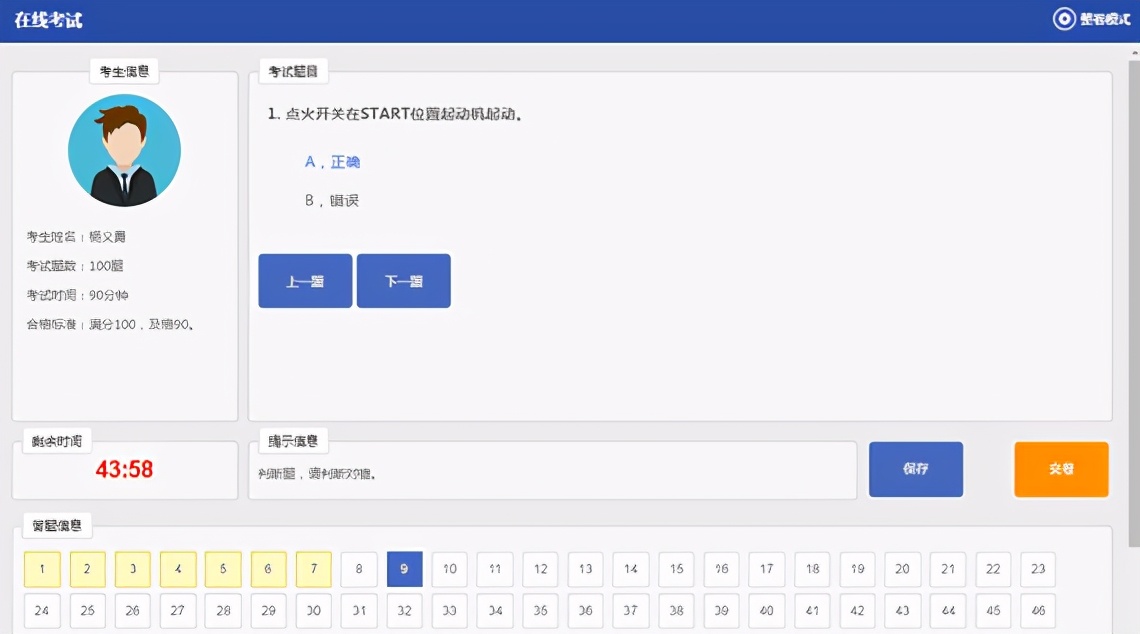Image resolution: width=1140 pixels, height=634 pixels.
Task: Open question 15 from the number grid
Action: pyautogui.click(x=675, y=569)
